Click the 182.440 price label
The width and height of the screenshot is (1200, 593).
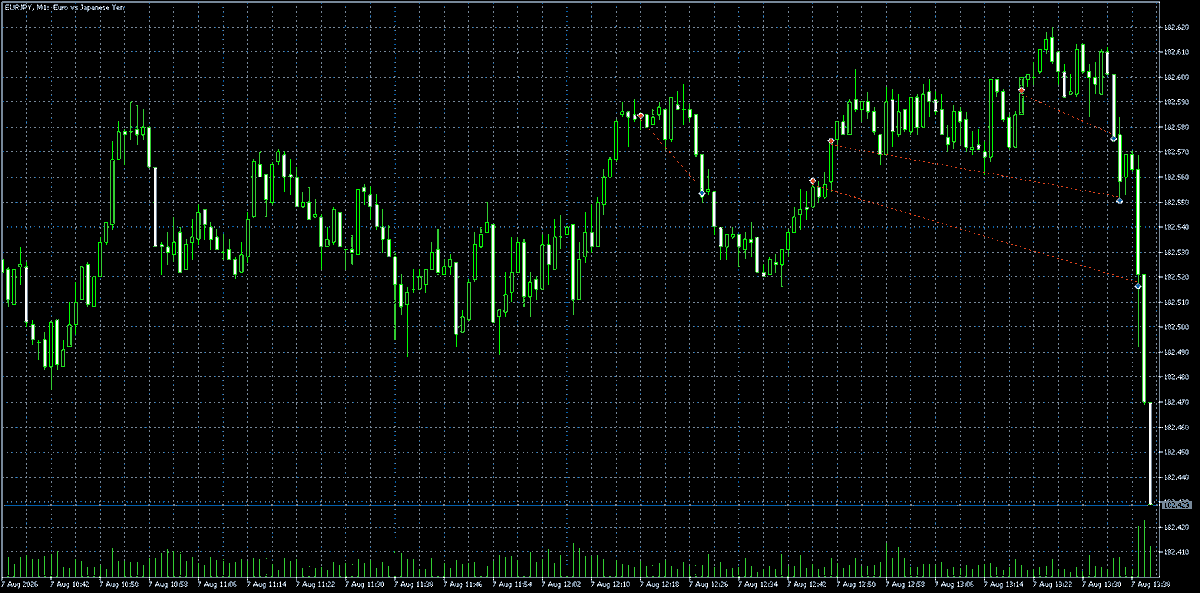[x=1175, y=477]
